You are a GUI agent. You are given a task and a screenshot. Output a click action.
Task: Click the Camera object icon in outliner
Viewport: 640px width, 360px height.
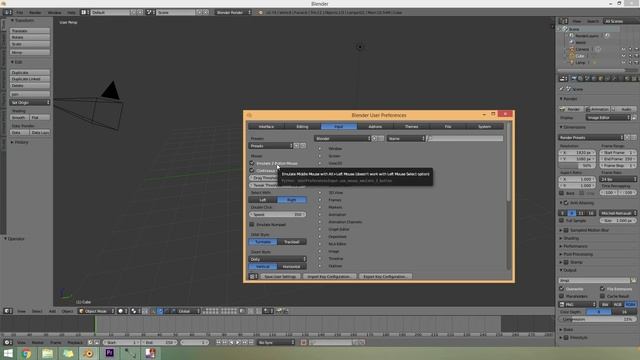[571, 49]
